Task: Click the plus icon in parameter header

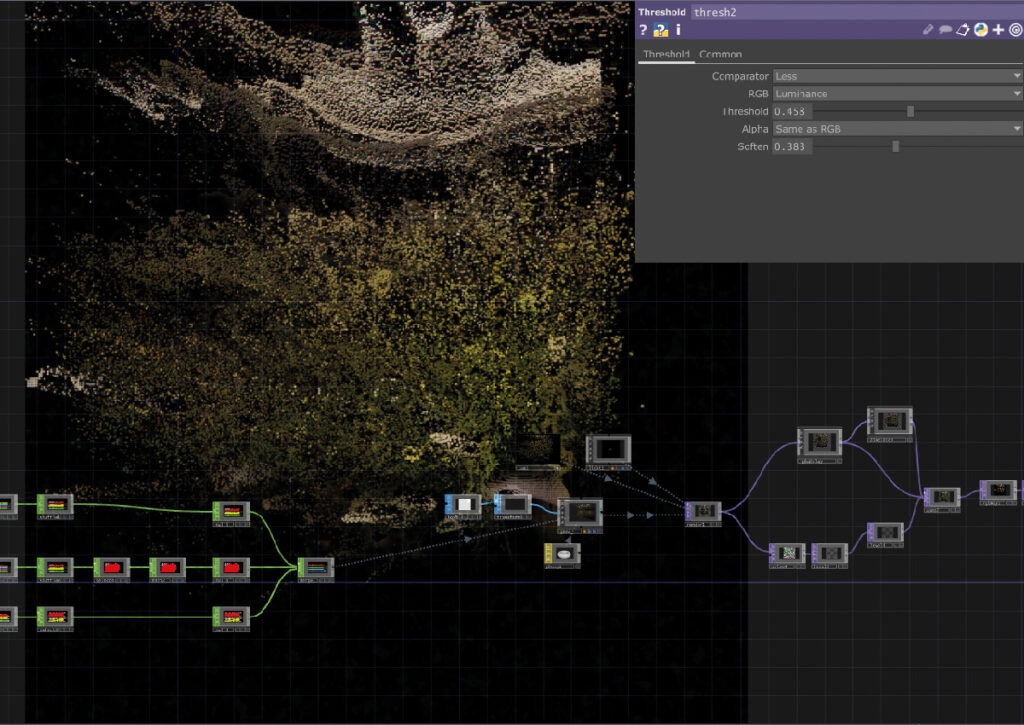Action: pos(998,30)
